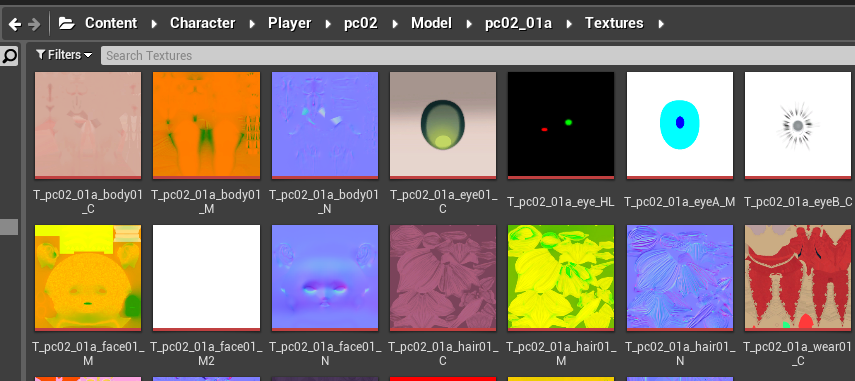
Task: Go back with the left arrow icon
Action: coord(15,24)
